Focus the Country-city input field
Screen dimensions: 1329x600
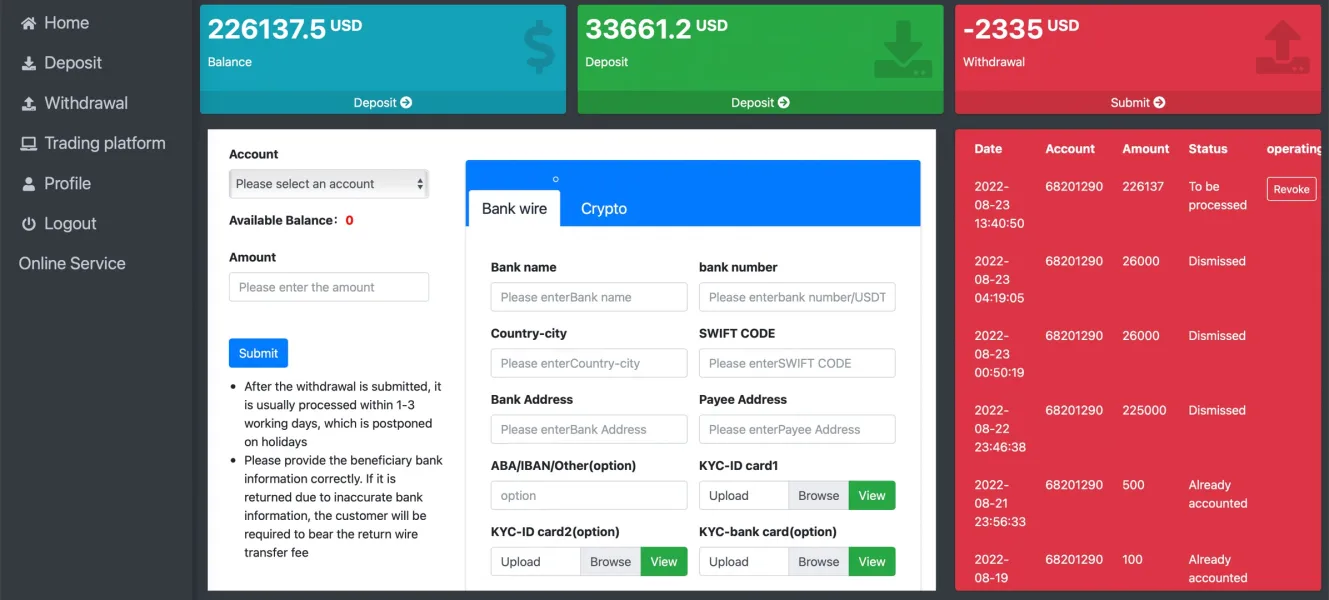(x=589, y=363)
